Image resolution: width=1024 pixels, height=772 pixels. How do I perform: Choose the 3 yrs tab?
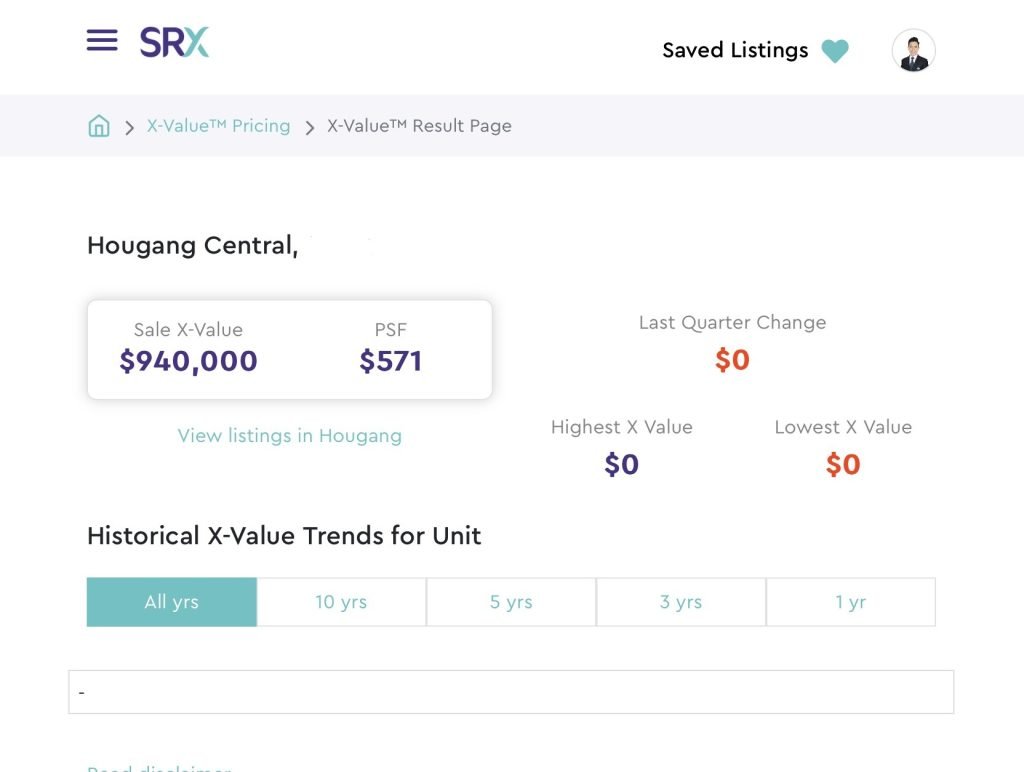point(681,602)
